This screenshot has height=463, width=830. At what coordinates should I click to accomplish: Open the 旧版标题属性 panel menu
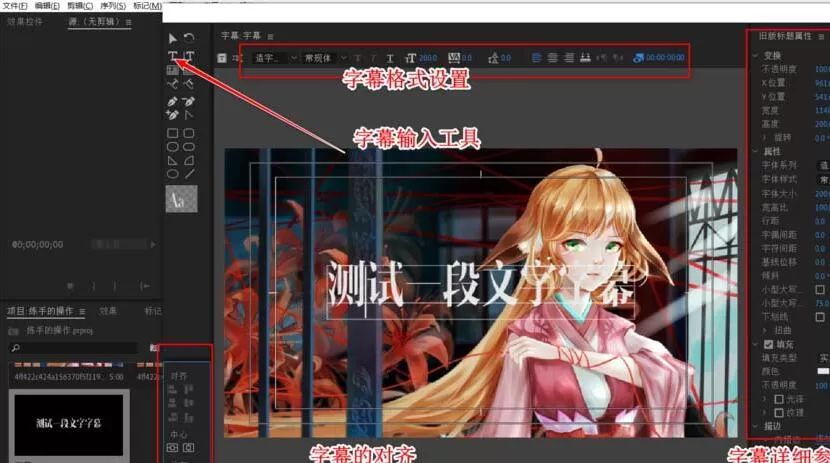point(821,37)
